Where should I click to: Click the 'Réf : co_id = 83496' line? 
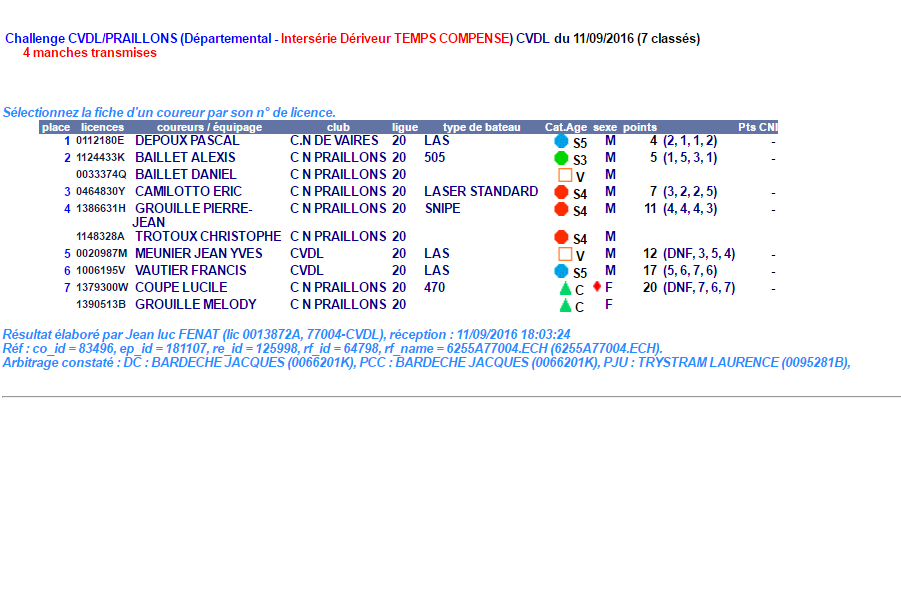[333, 348]
